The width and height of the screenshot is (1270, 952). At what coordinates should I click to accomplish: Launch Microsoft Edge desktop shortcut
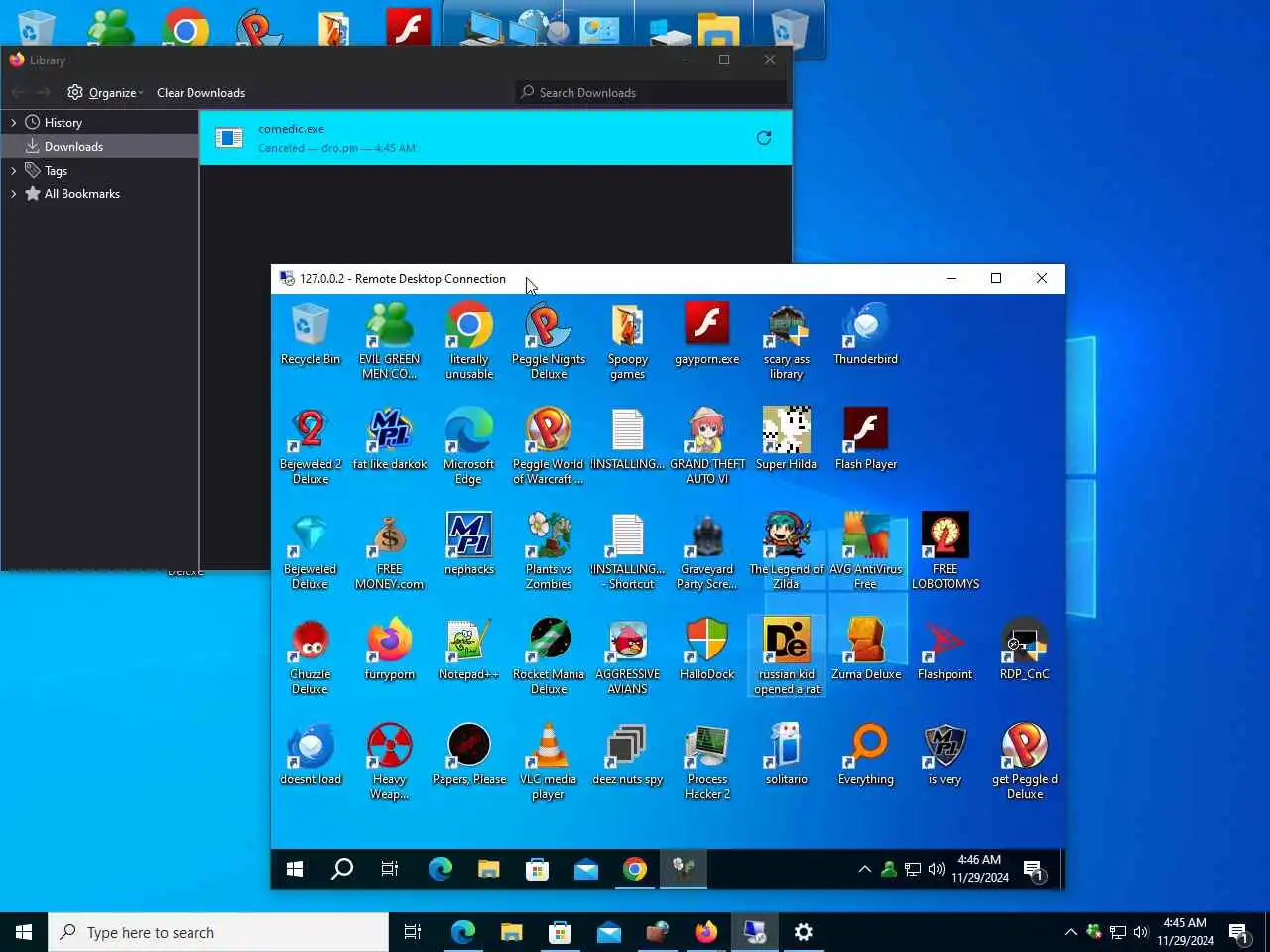pyautogui.click(x=468, y=446)
